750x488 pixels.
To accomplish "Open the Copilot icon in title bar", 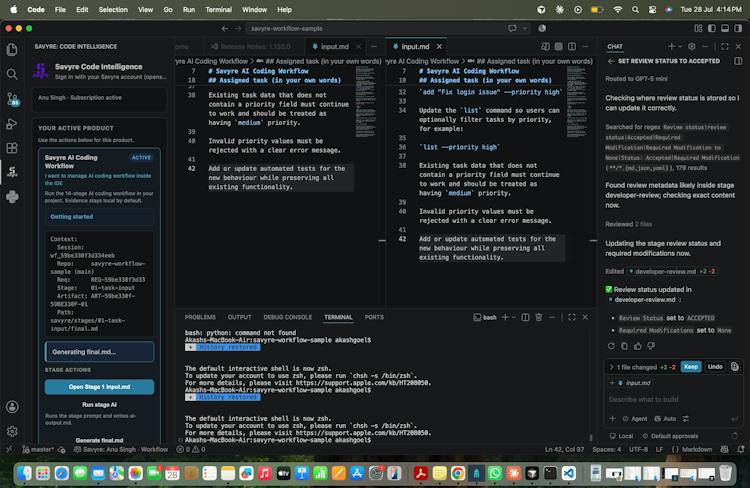I will 512,28.
